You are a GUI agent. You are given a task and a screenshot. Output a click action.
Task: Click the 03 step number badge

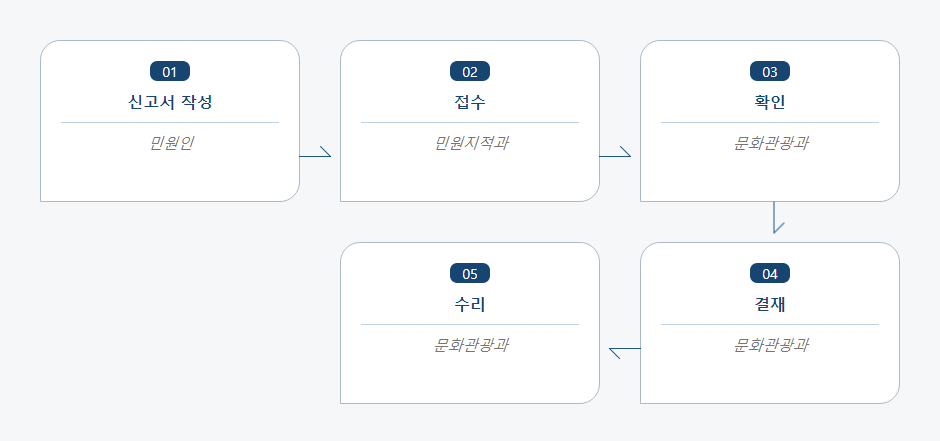770,71
